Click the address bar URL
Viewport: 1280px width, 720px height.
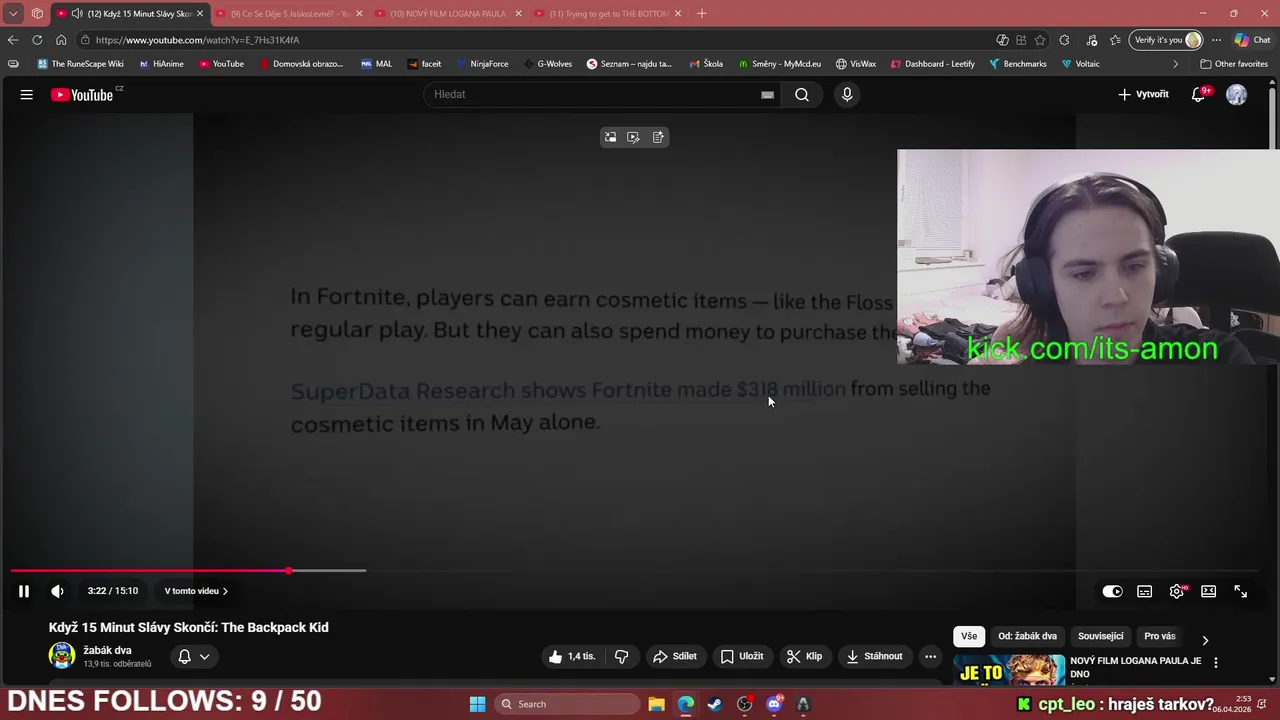[197, 40]
